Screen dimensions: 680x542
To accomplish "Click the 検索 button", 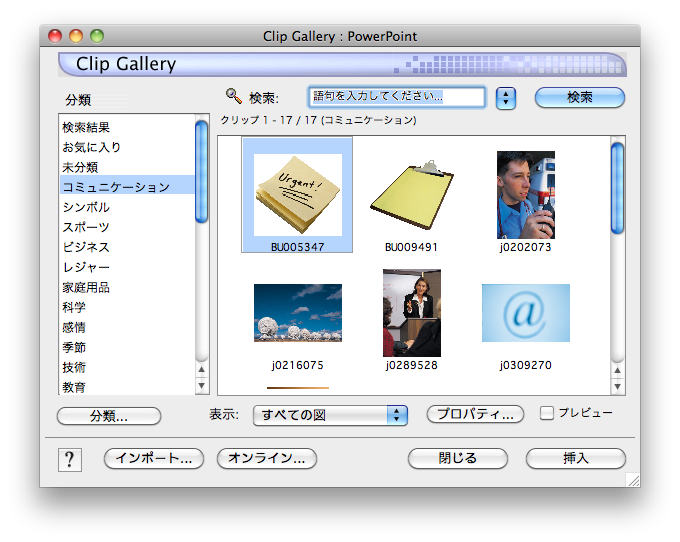I will (x=580, y=98).
